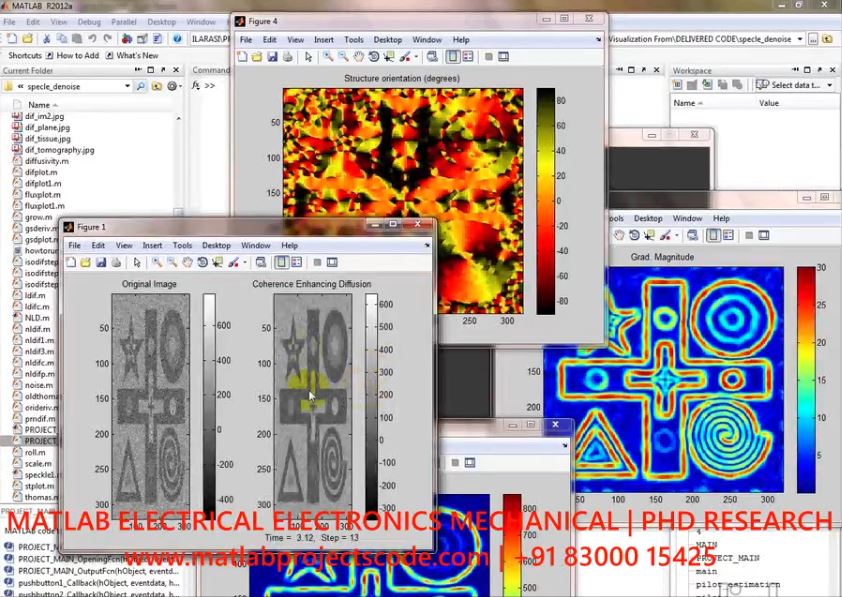Print Figure 4 using the printer icon
The height and width of the screenshot is (597, 842).
tap(288, 57)
